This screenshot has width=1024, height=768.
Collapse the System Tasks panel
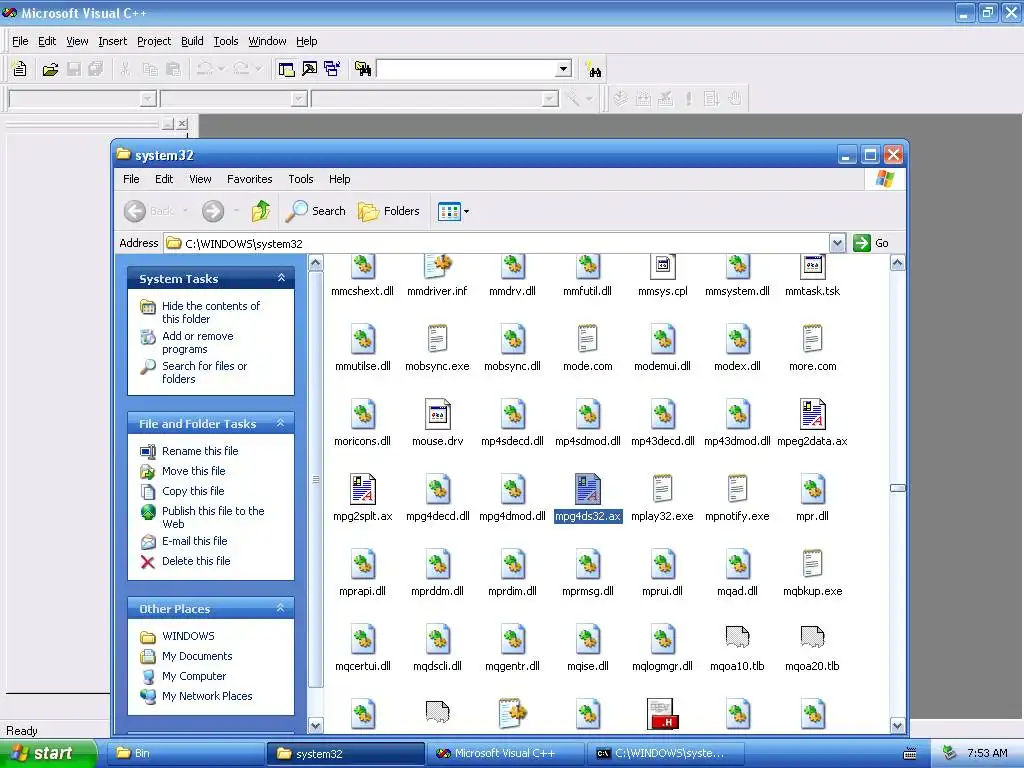pos(281,278)
